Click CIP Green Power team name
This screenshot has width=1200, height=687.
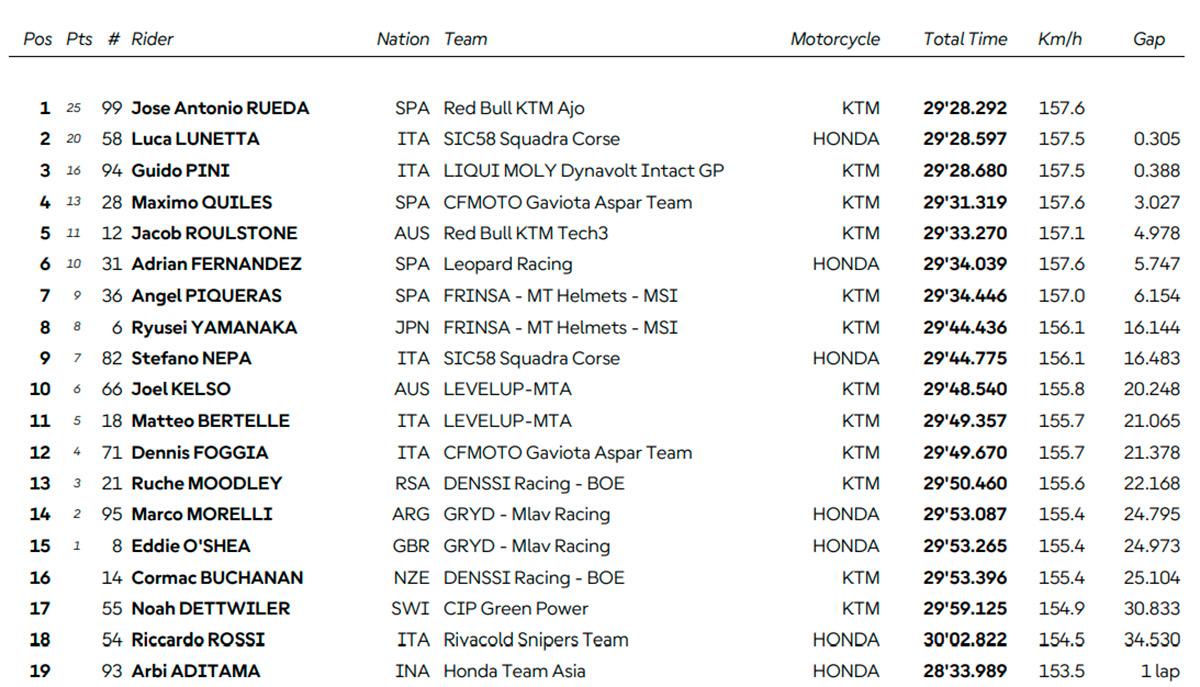tap(516, 608)
